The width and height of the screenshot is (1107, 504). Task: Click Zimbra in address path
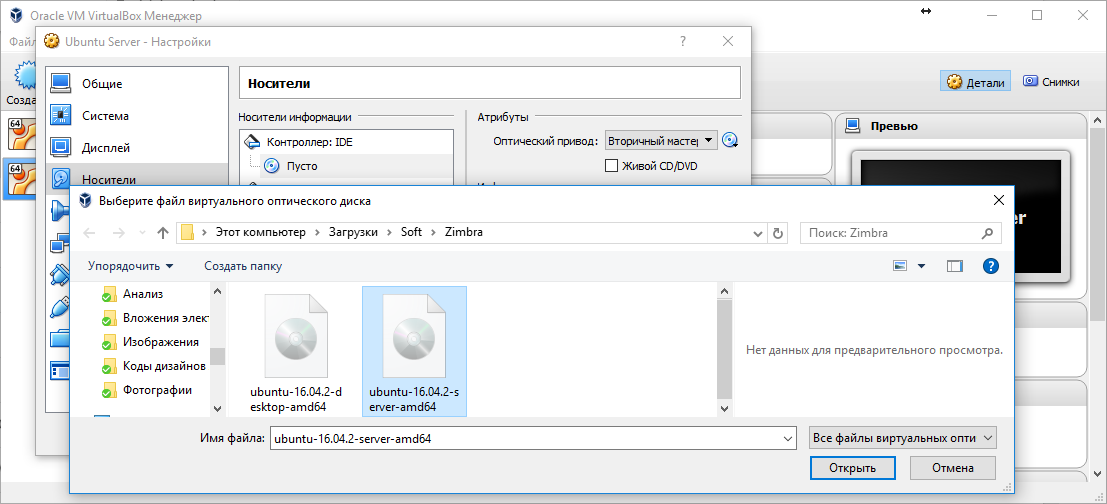464,232
